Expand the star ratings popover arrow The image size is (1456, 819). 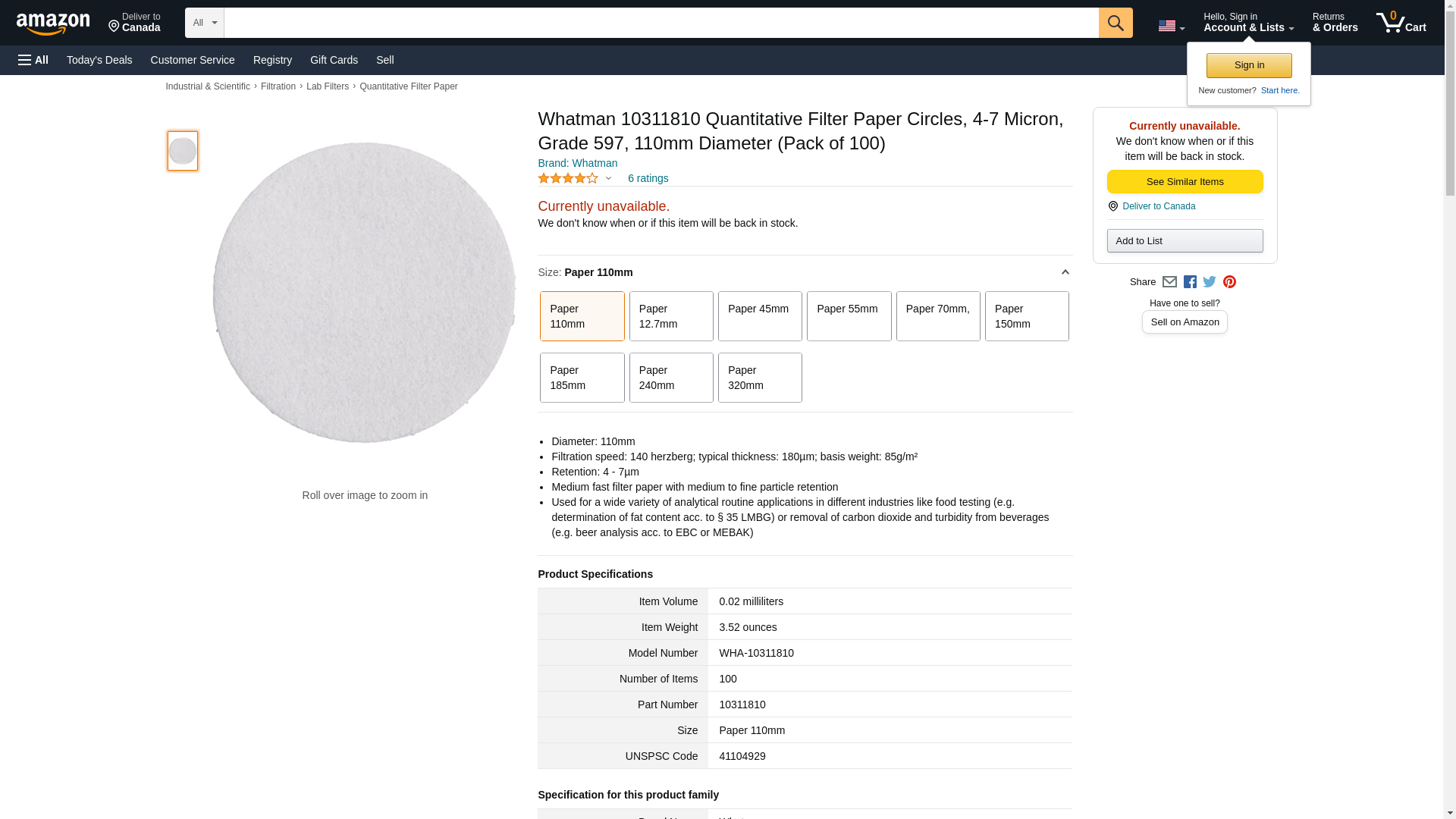(608, 179)
